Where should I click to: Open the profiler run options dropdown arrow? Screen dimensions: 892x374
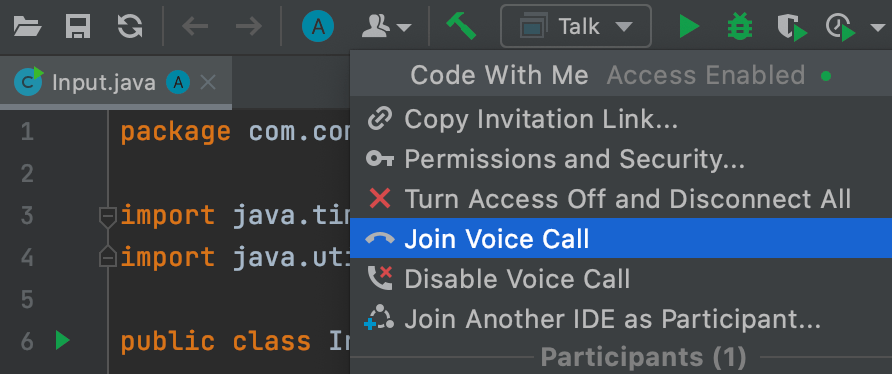click(878, 27)
